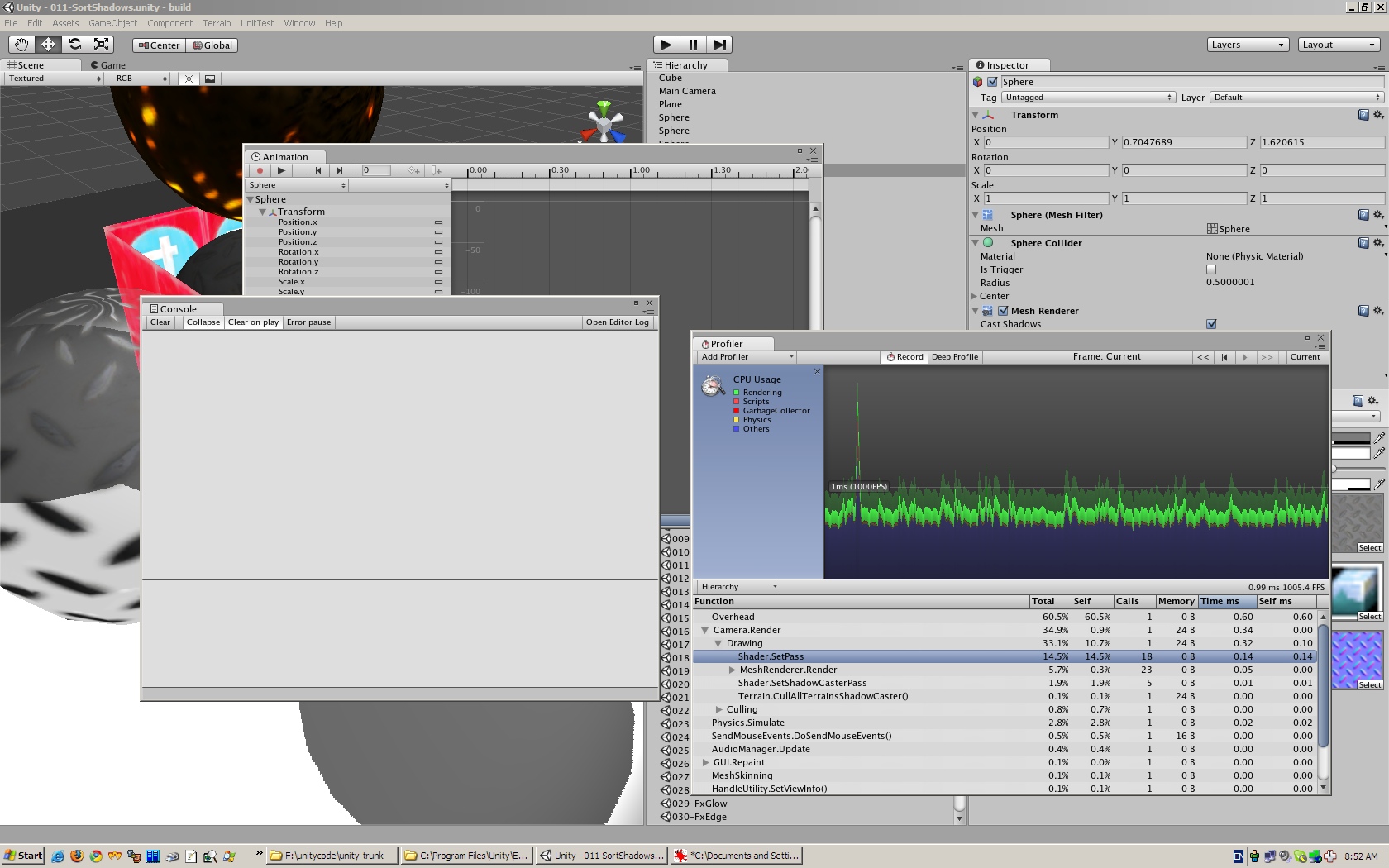
Task: Open Layers dropdown
Action: 1248,45
